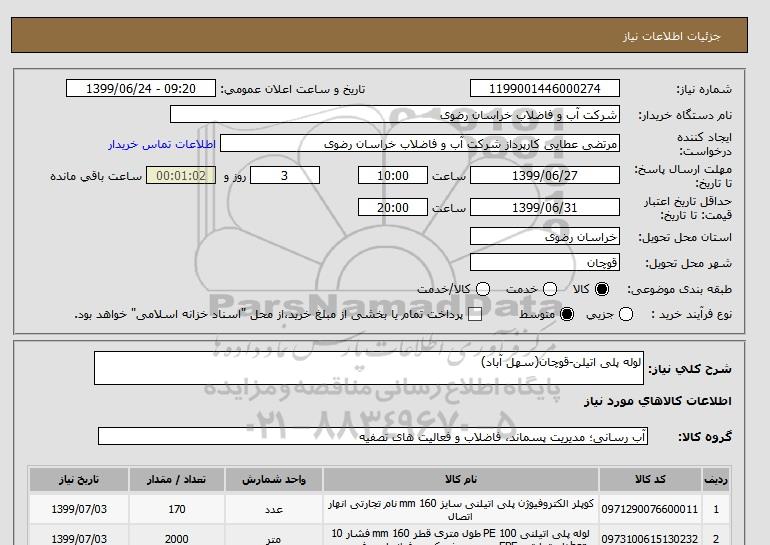Click the request number field 1199001446000274
770x545 pixels.
tap(545, 88)
